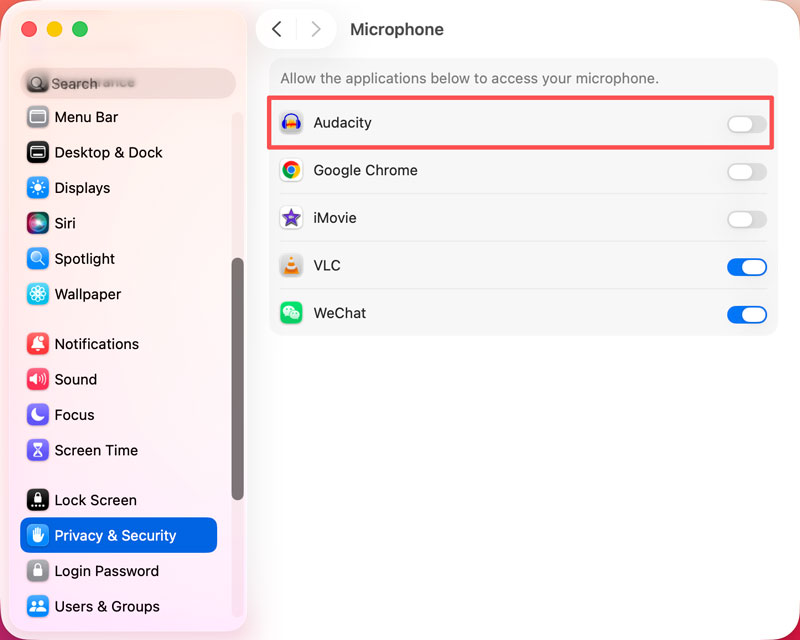
Task: Go back using the back arrow
Action: click(277, 29)
